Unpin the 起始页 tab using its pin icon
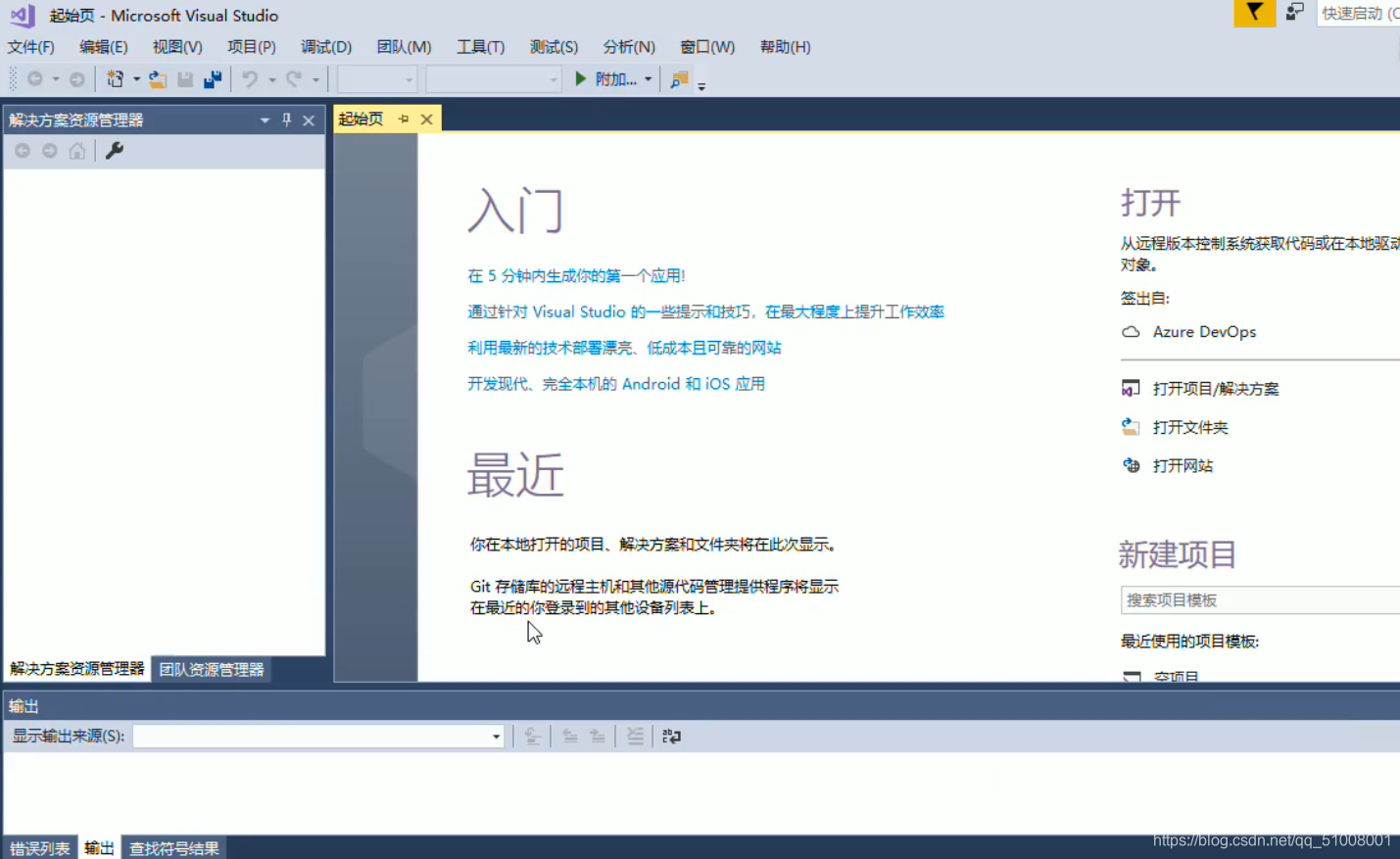1400x859 pixels. tap(404, 119)
